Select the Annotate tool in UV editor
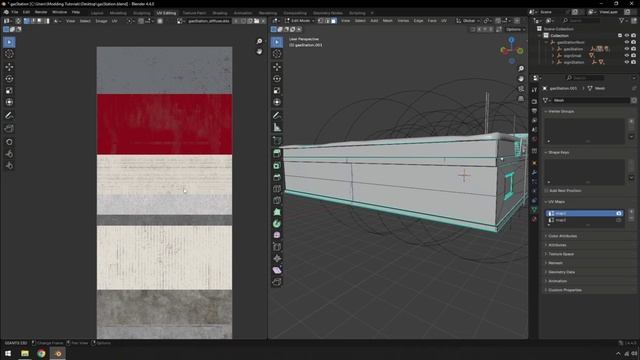 click(9, 116)
